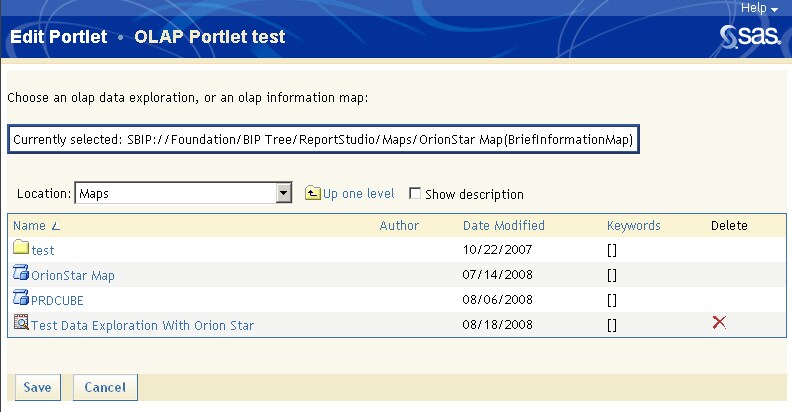Click the Currently selected path box

click(323, 139)
